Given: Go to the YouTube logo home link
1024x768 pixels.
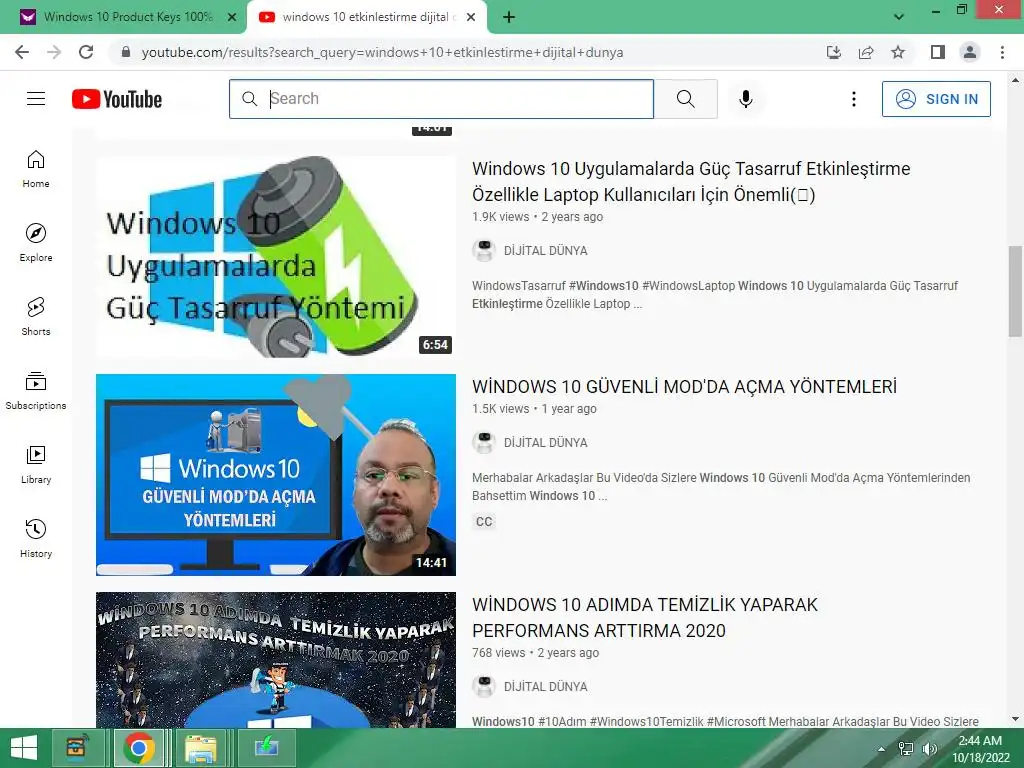Looking at the screenshot, I should (117, 99).
